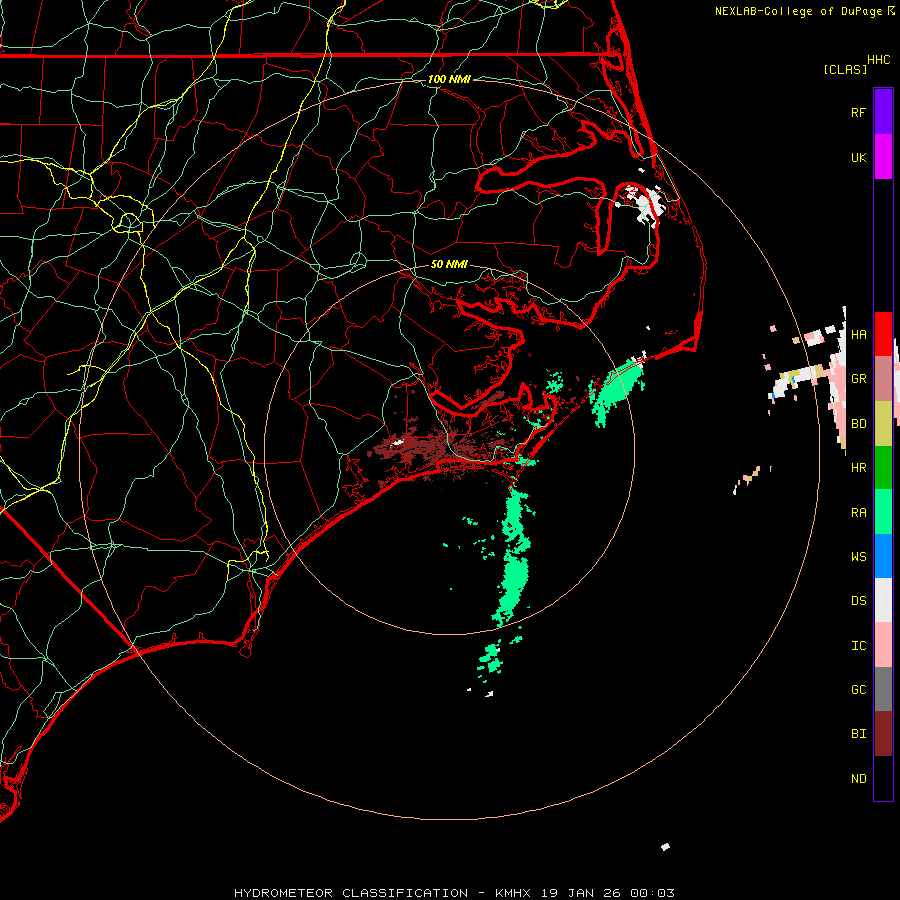Image resolution: width=900 pixels, height=900 pixels.
Task: Click the UK magenta legend swatch
Action: [883, 157]
